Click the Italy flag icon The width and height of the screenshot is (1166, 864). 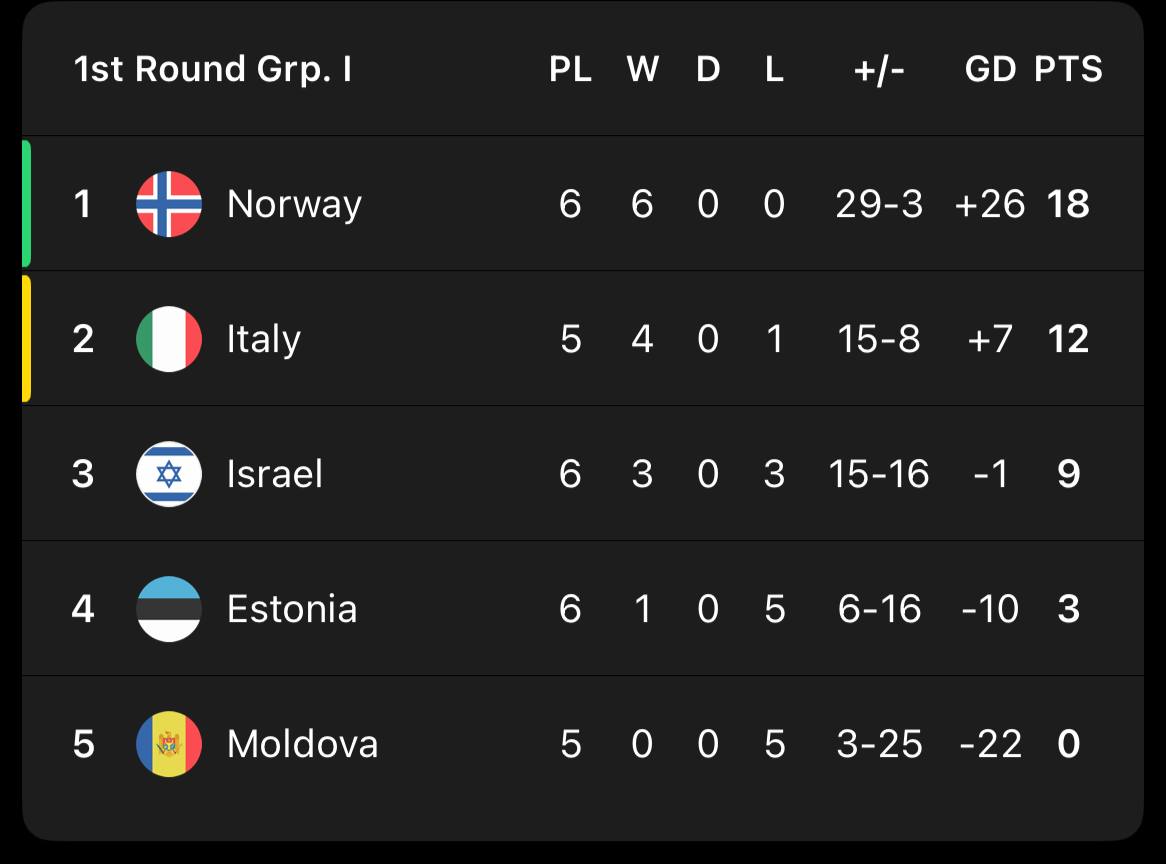pyautogui.click(x=169, y=339)
